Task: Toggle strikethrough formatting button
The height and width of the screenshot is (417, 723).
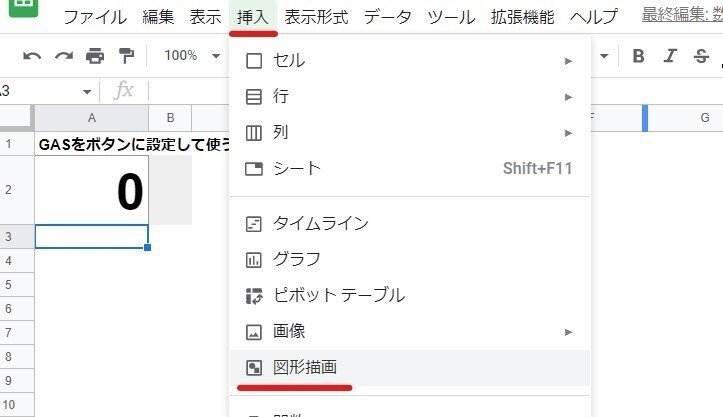Action: pyautogui.click(x=701, y=56)
